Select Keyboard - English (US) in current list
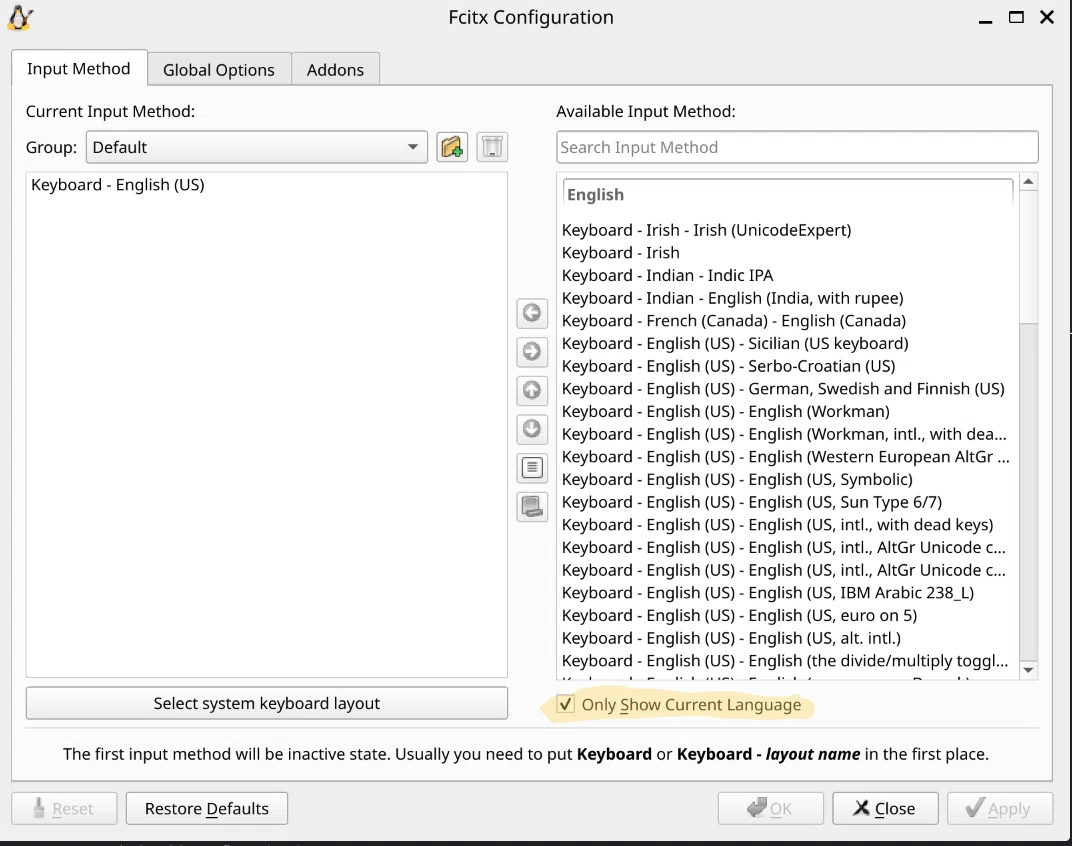This screenshot has height=846, width=1072. click(267, 185)
